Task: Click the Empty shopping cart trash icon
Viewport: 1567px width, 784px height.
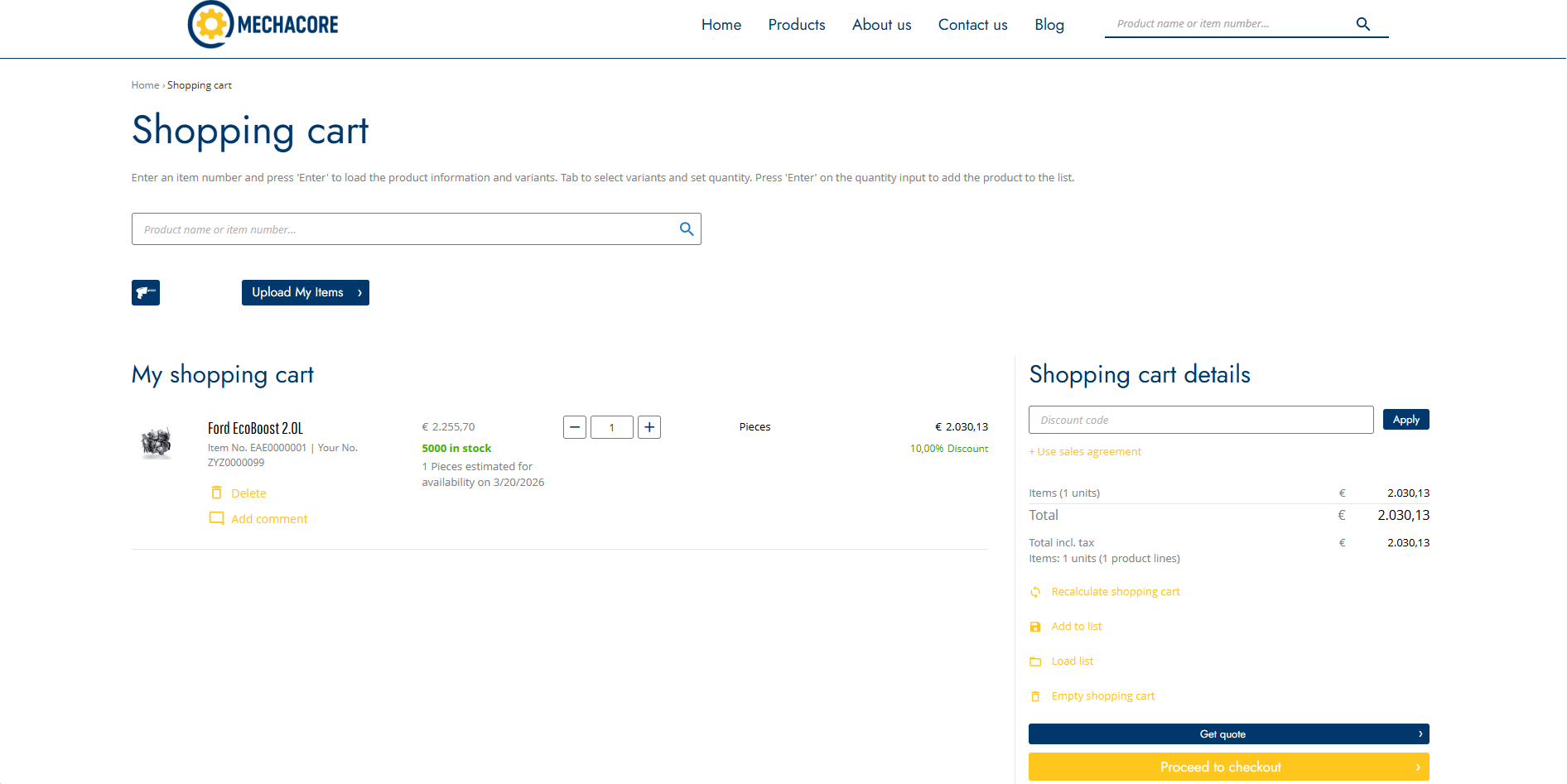Action: 1035,696
